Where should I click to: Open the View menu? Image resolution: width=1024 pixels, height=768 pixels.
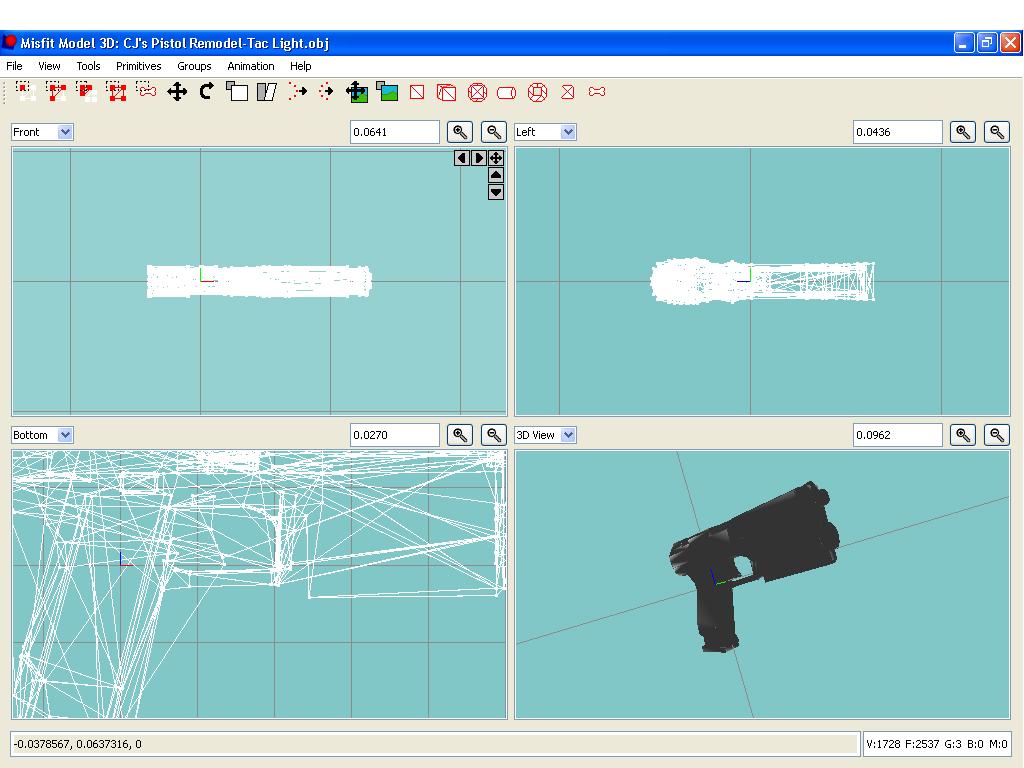(49, 66)
